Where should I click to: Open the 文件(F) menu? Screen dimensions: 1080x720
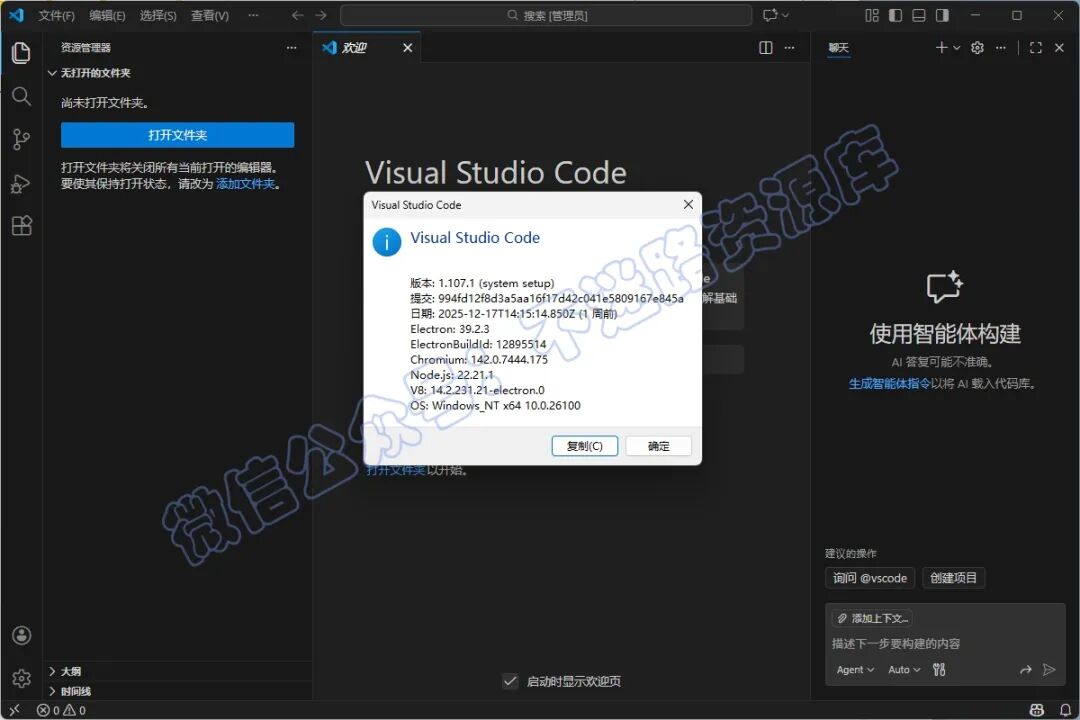pos(56,15)
